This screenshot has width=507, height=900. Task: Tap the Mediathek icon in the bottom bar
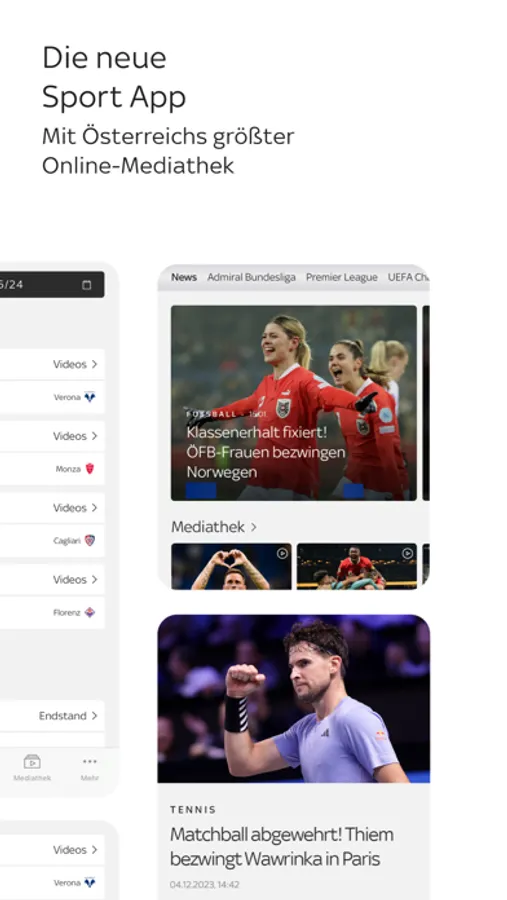pyautogui.click(x=32, y=762)
